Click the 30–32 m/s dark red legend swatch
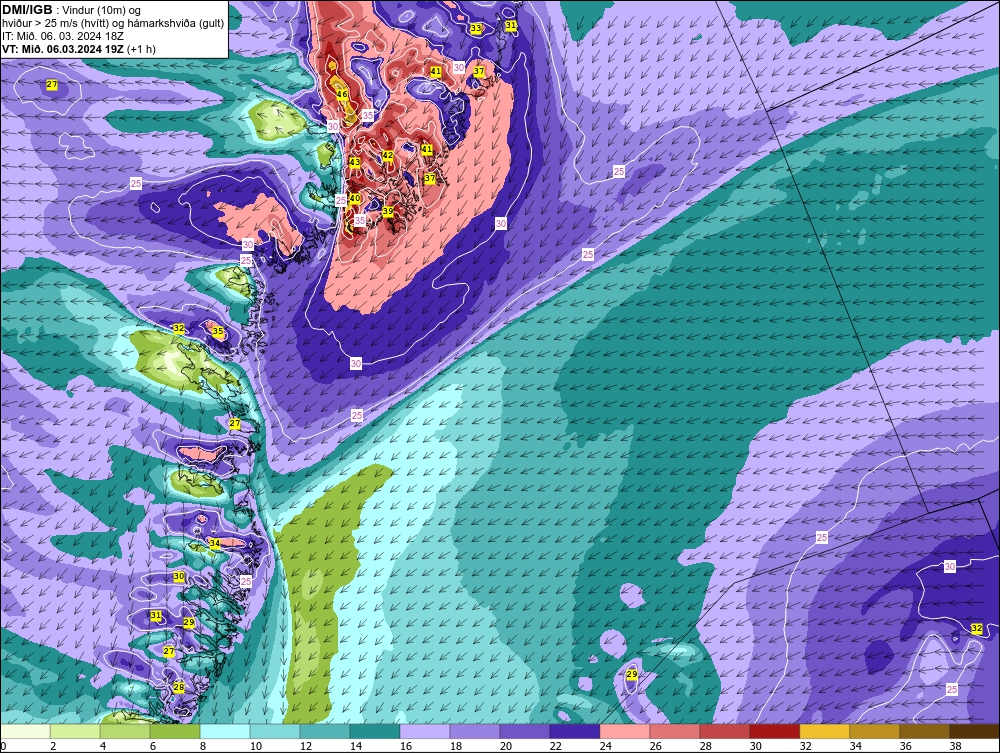This screenshot has width=1000, height=753. click(775, 731)
